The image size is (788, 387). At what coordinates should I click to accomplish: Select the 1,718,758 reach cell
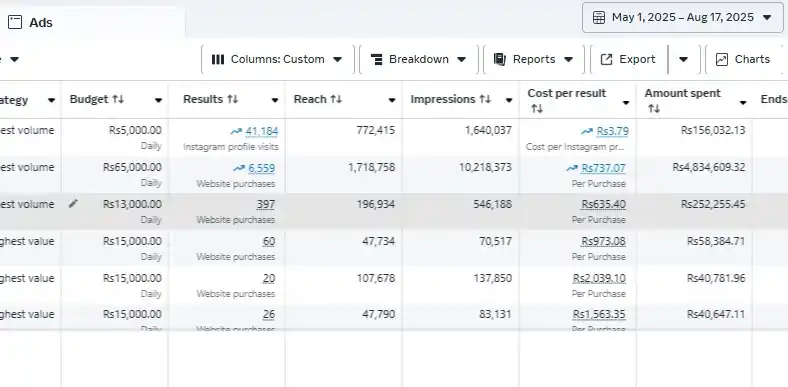[x=344, y=174]
